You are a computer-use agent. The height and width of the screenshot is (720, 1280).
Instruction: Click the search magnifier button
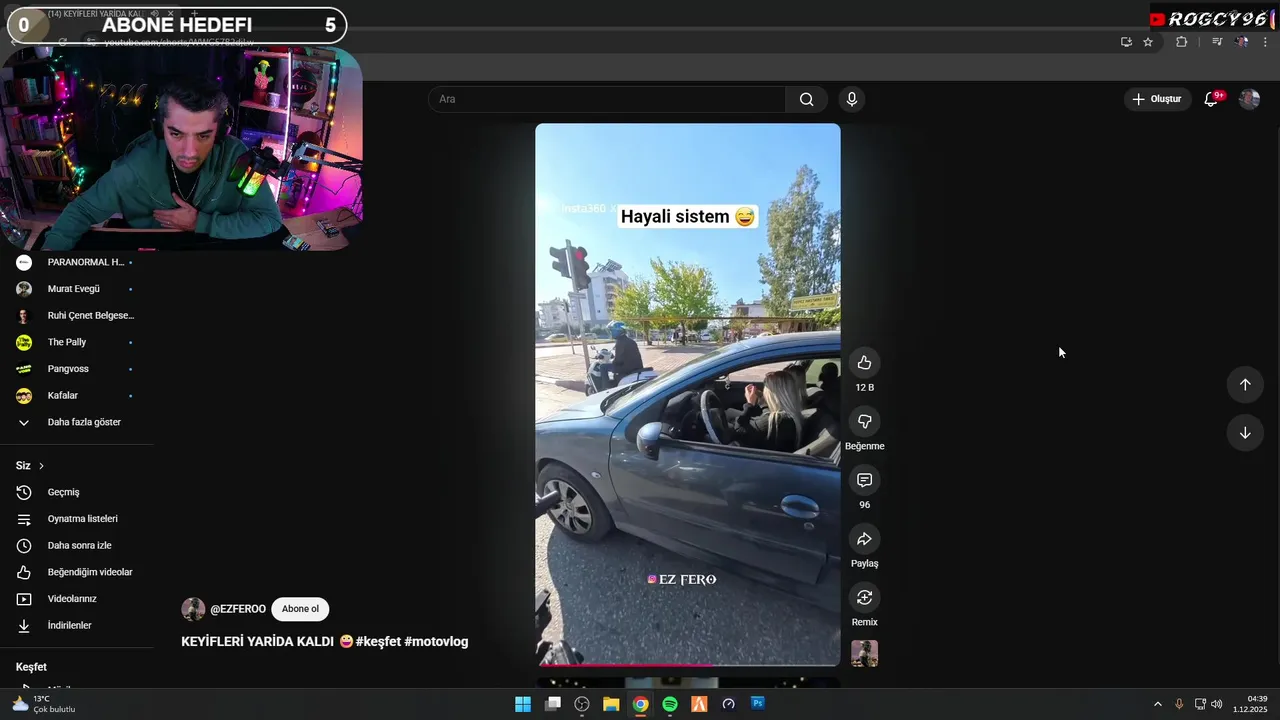coord(806,99)
